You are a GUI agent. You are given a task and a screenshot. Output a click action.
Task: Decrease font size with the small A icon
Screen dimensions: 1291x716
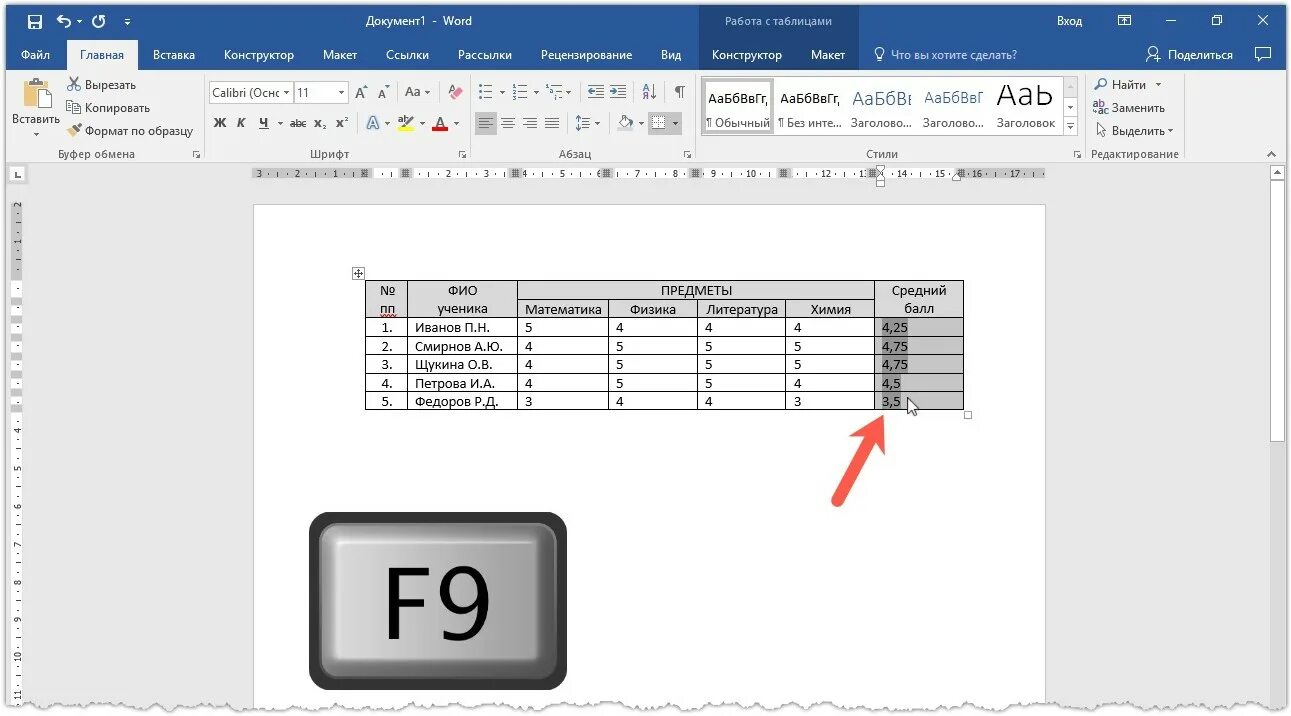point(385,92)
